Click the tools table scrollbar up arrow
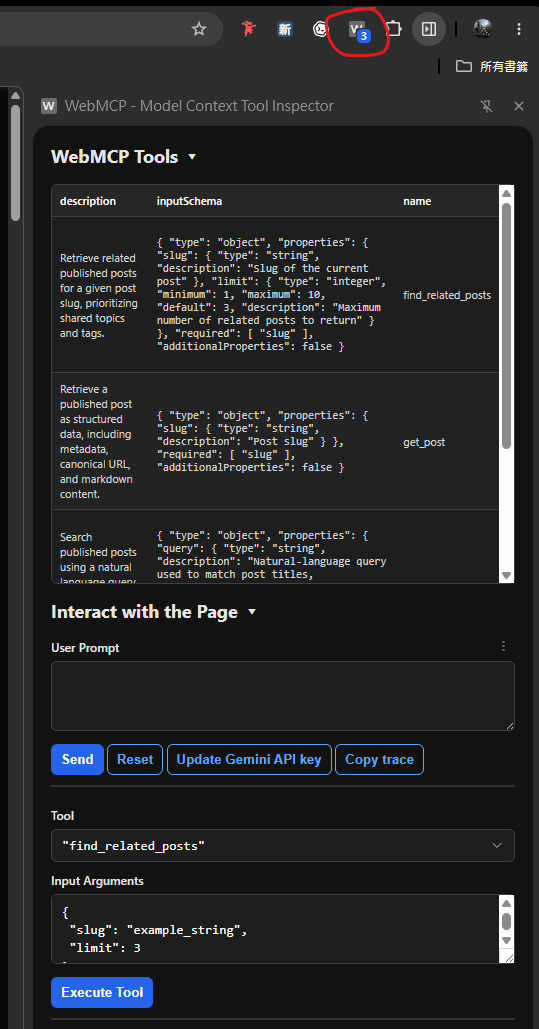539x1029 pixels. tap(506, 193)
